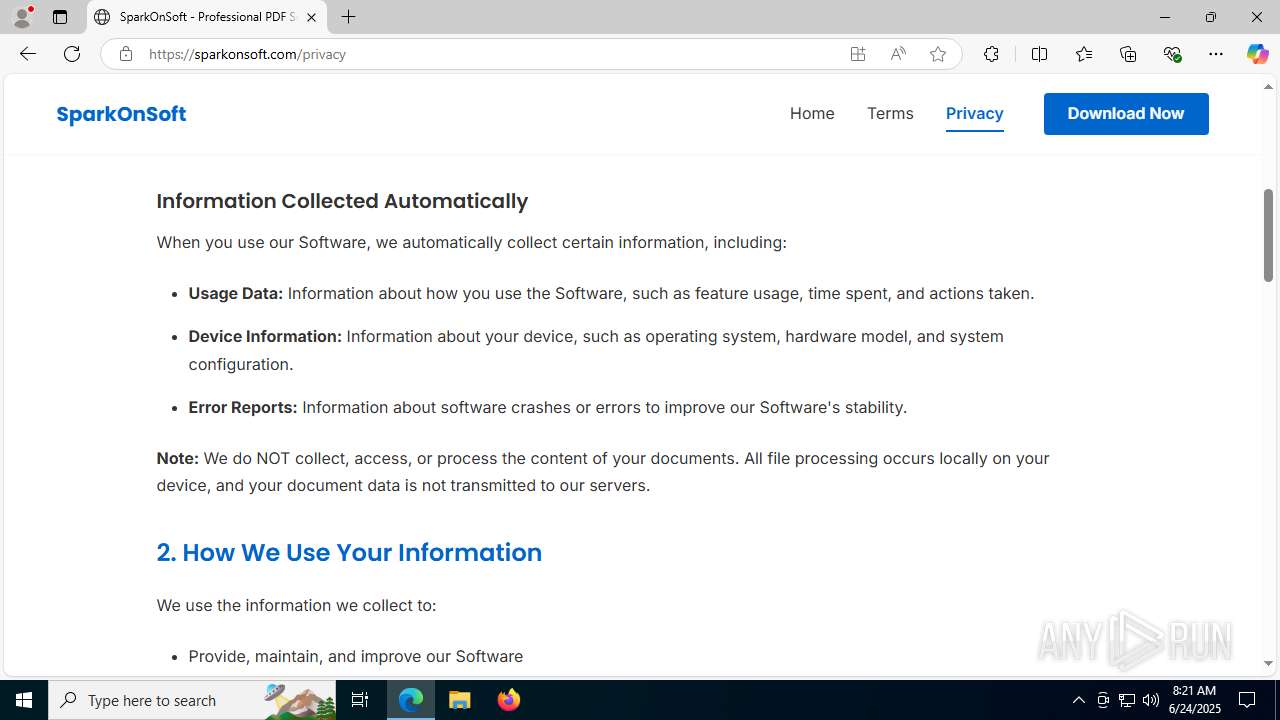Click the heading Information Collected Automatically
Screen dimensions: 1280x720
[342, 201]
